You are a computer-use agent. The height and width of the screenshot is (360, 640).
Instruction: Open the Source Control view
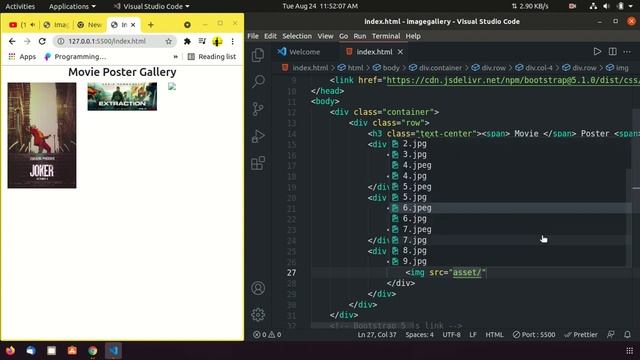coord(258,109)
